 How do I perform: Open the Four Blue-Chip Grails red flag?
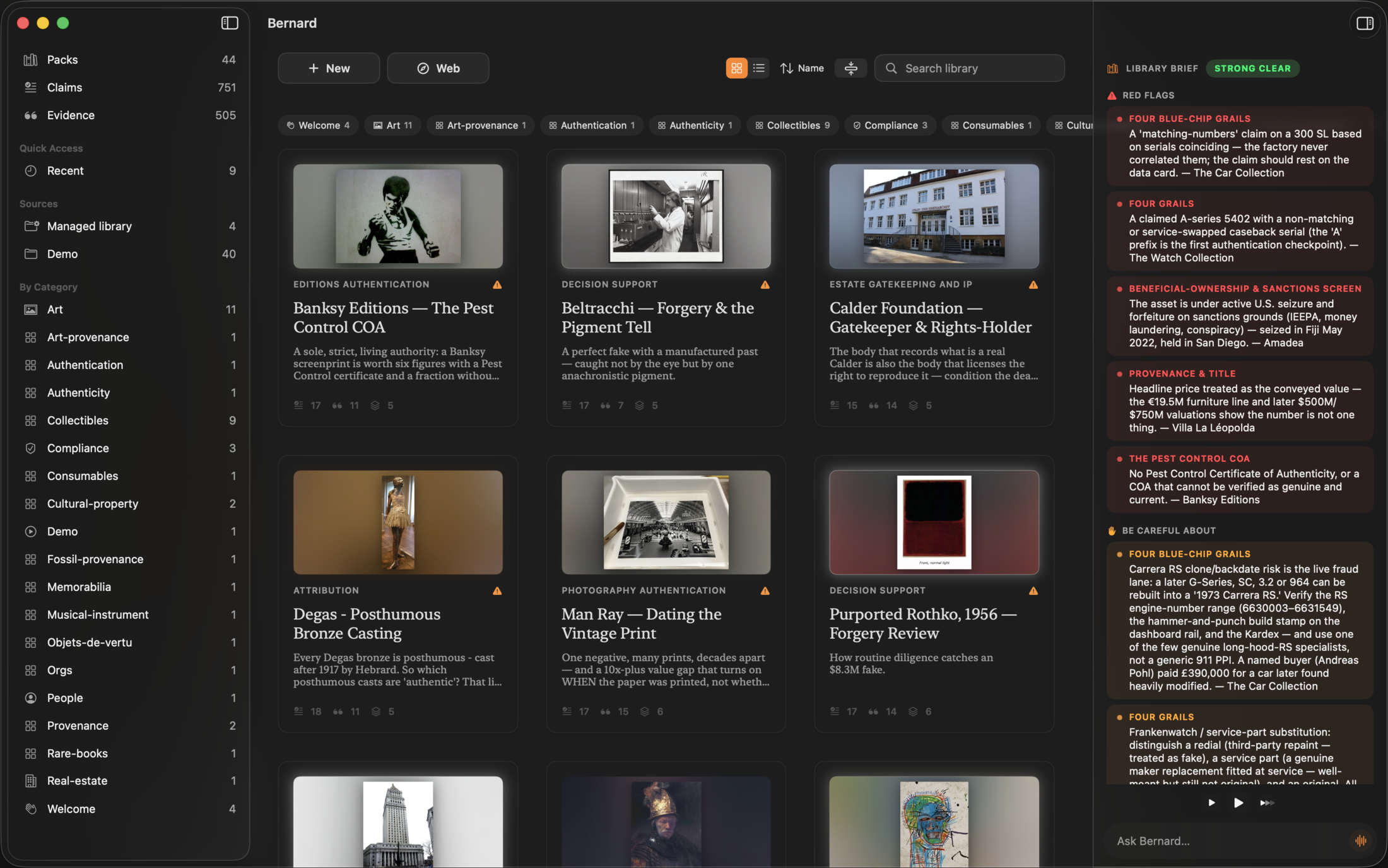point(1240,146)
